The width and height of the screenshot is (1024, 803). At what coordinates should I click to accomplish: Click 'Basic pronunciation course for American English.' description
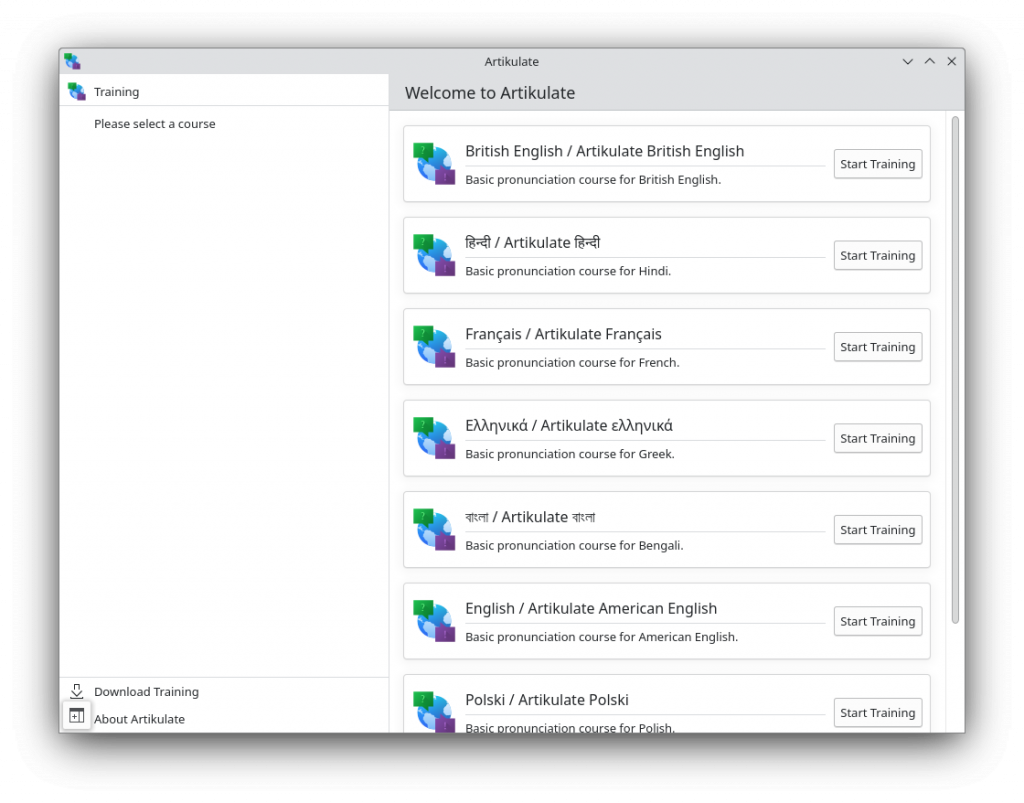tap(601, 637)
